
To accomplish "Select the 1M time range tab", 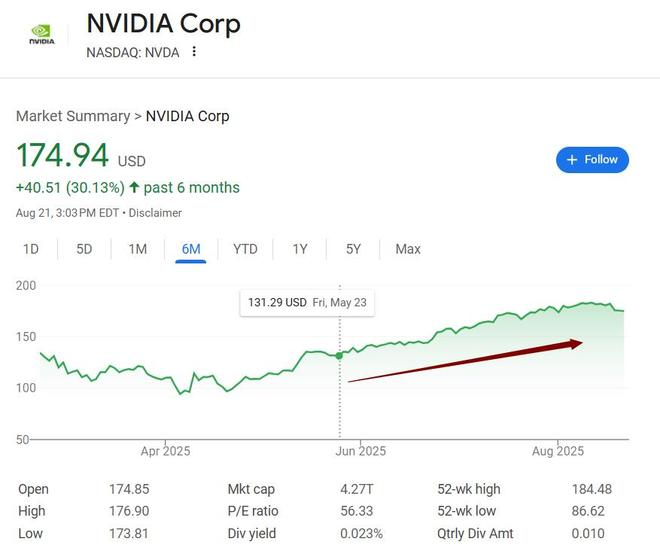I will pyautogui.click(x=138, y=249).
